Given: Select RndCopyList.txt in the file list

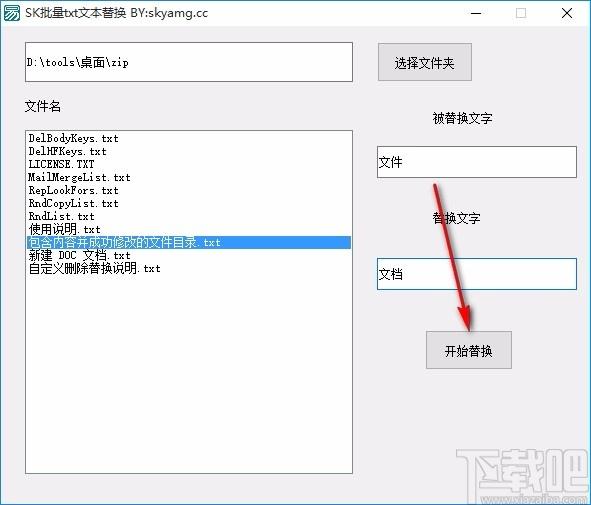Looking at the screenshot, I should (189, 204).
